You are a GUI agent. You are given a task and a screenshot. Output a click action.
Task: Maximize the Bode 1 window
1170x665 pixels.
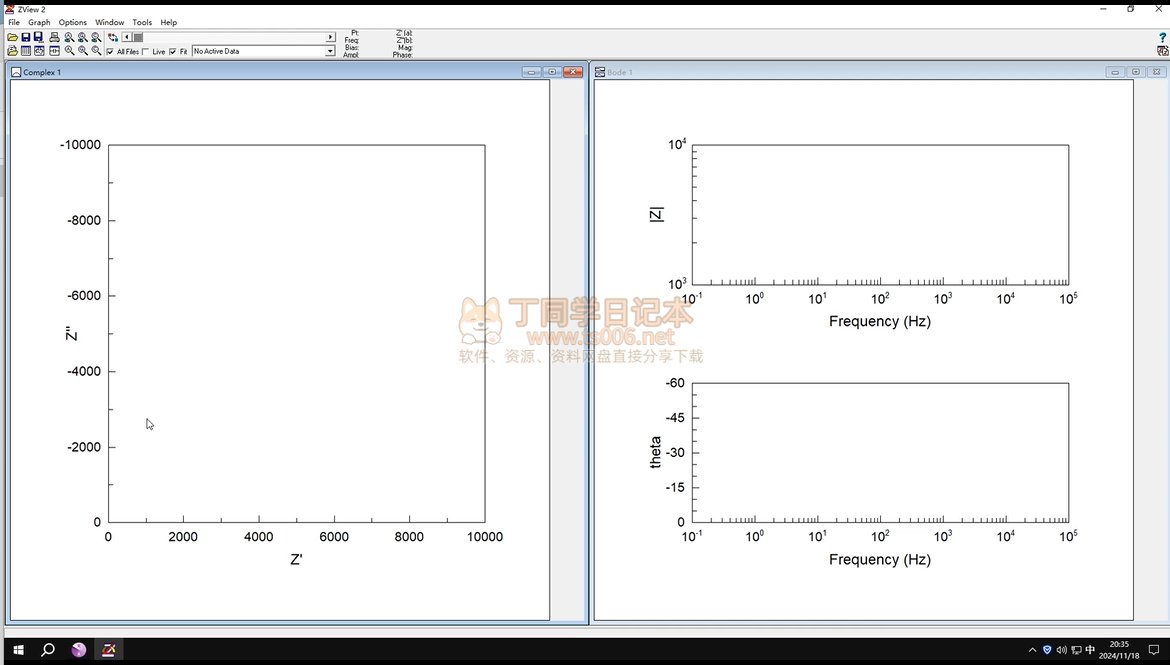tap(1136, 72)
